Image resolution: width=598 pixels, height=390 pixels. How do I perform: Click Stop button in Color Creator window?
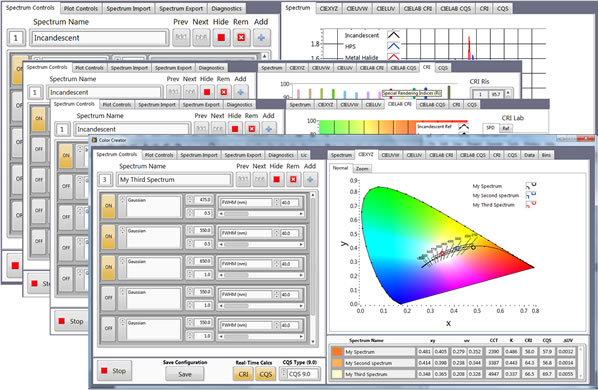tap(114, 371)
